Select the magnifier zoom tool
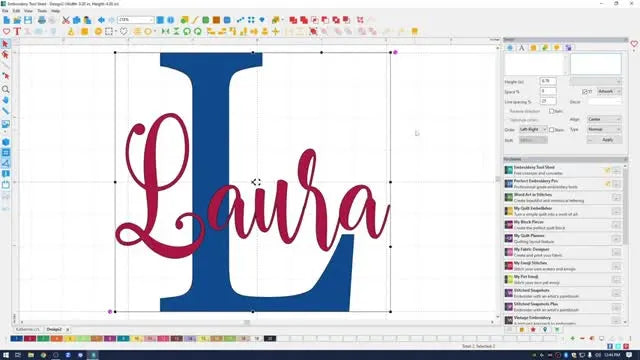The image size is (640, 360). [5, 89]
